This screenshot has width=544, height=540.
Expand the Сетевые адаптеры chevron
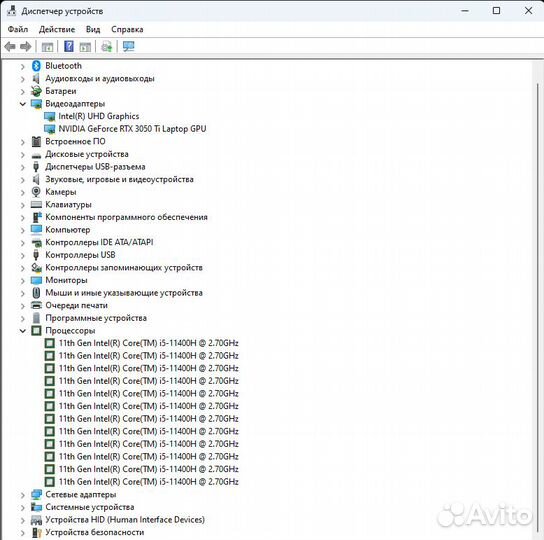click(x=23, y=495)
